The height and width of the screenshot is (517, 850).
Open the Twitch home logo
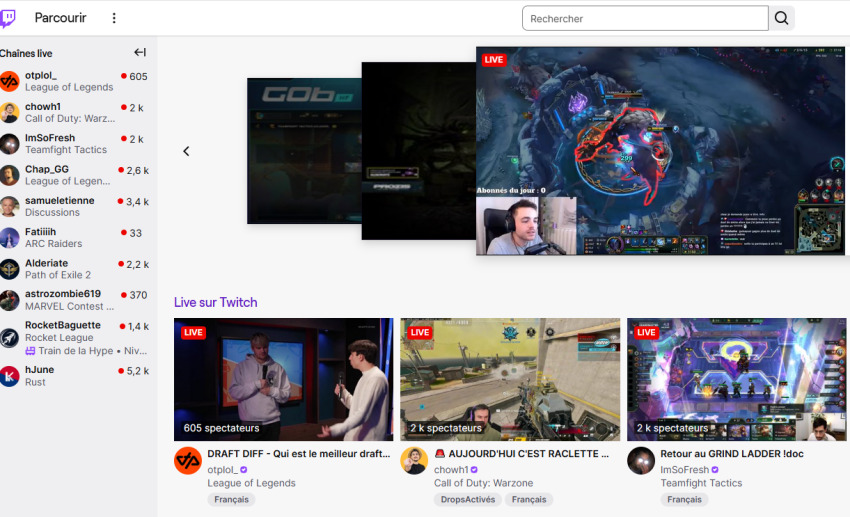click(8, 18)
